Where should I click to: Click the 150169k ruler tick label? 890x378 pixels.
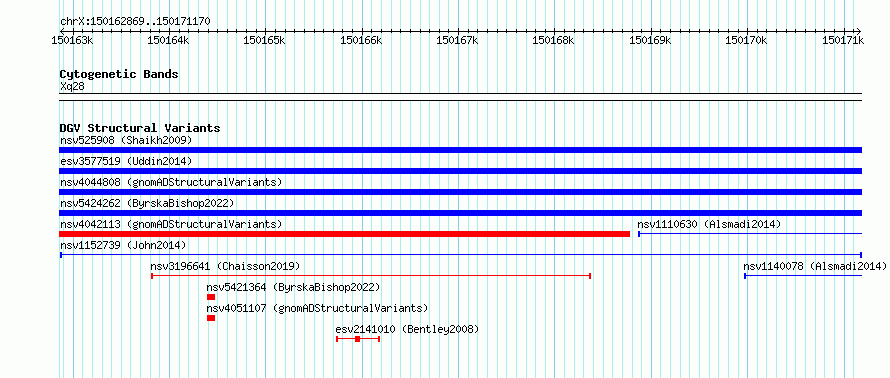pyautogui.click(x=650, y=40)
